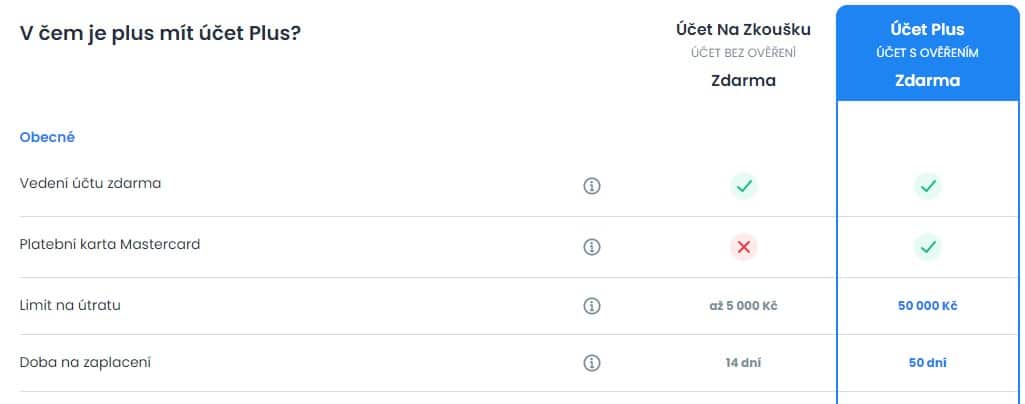Click Účet Plus checkmark for Platební karta Mastercard
The height and width of the screenshot is (404, 1025).
tap(928, 247)
